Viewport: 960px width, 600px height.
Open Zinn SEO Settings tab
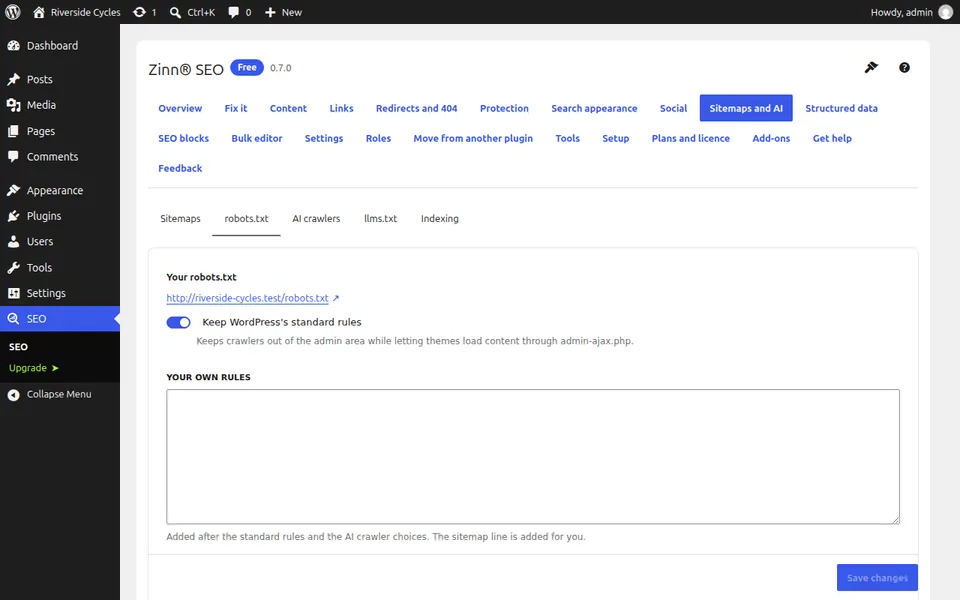pos(324,138)
